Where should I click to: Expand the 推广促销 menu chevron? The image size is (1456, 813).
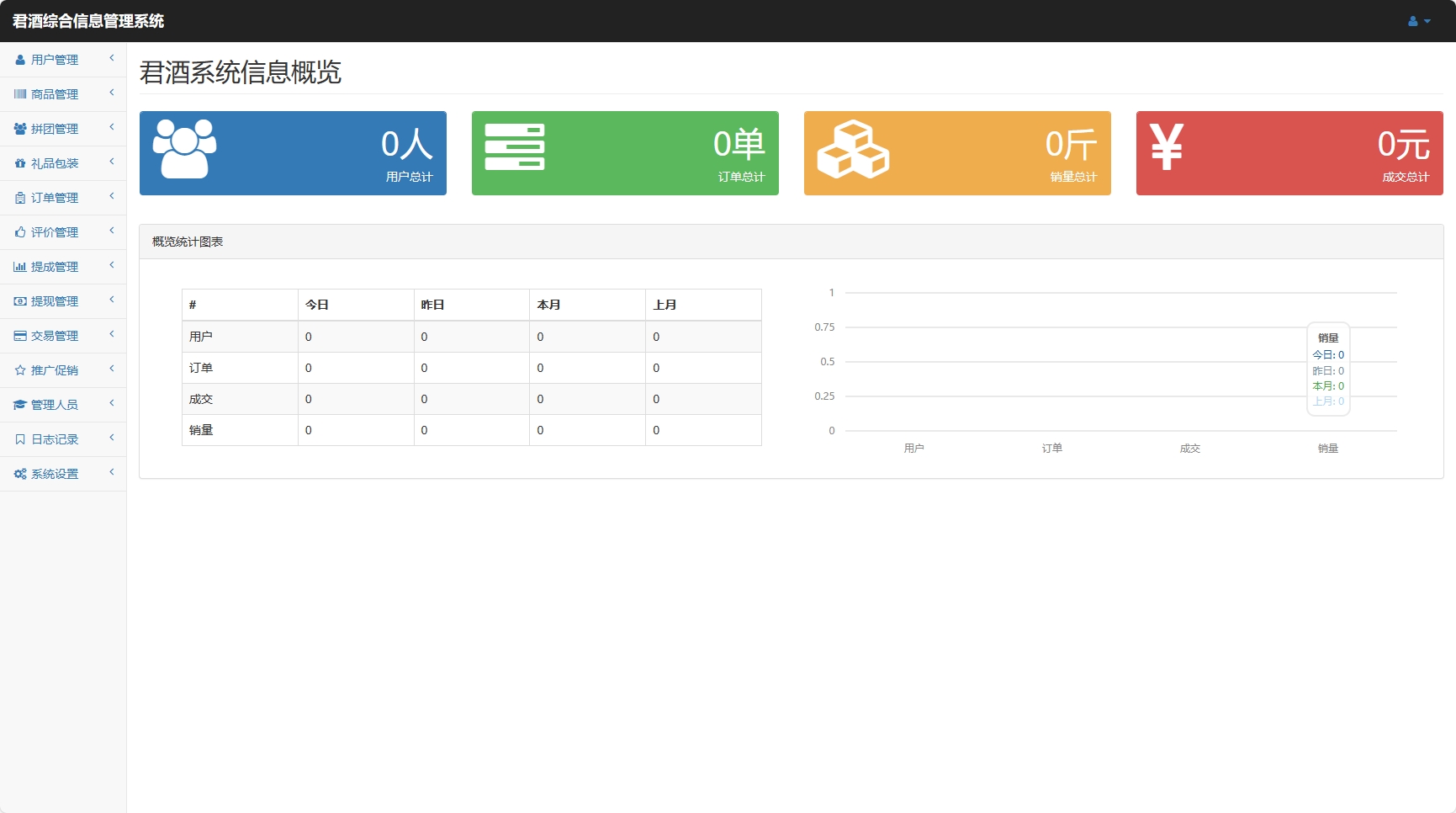111,369
